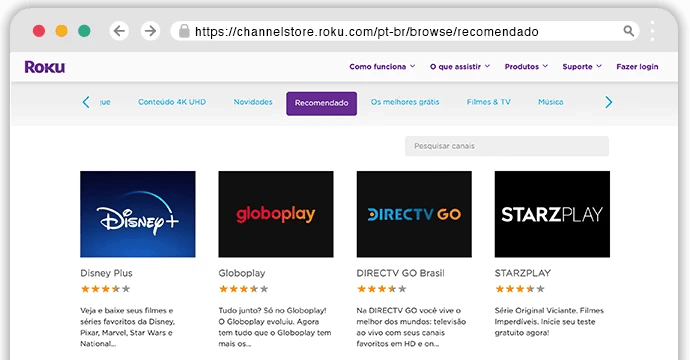Click the Globoplay title link
Screen dimensions: 690x360
242,273
